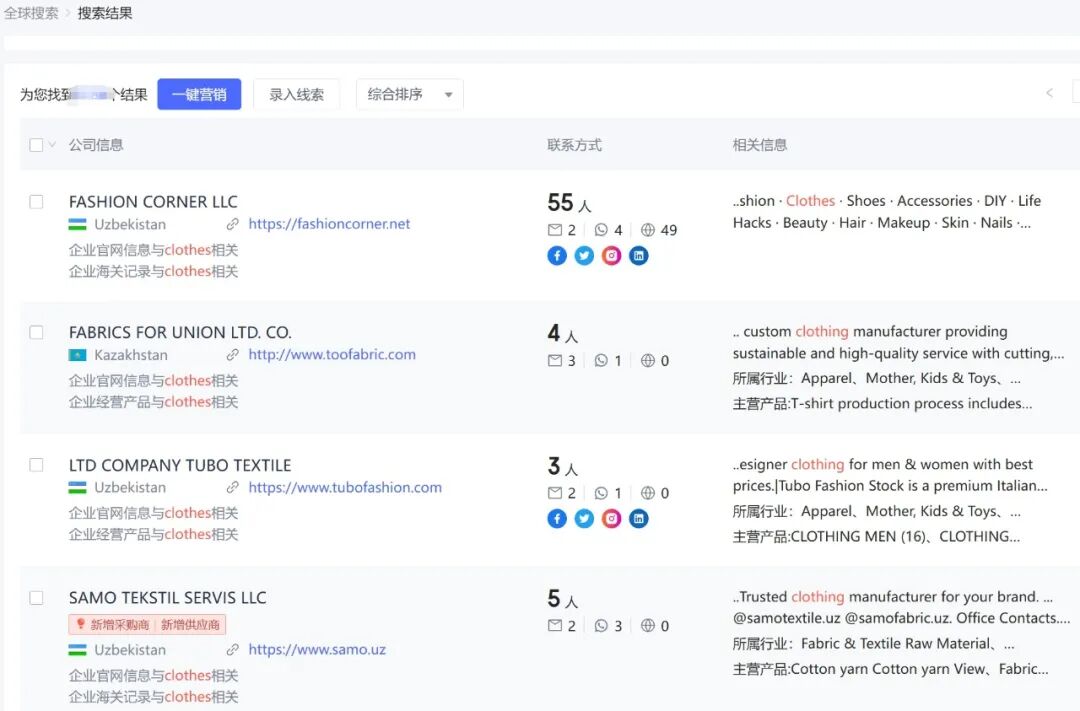The image size is (1080, 711).
Task: Click the 一键营销 button
Action: [x=199, y=94]
